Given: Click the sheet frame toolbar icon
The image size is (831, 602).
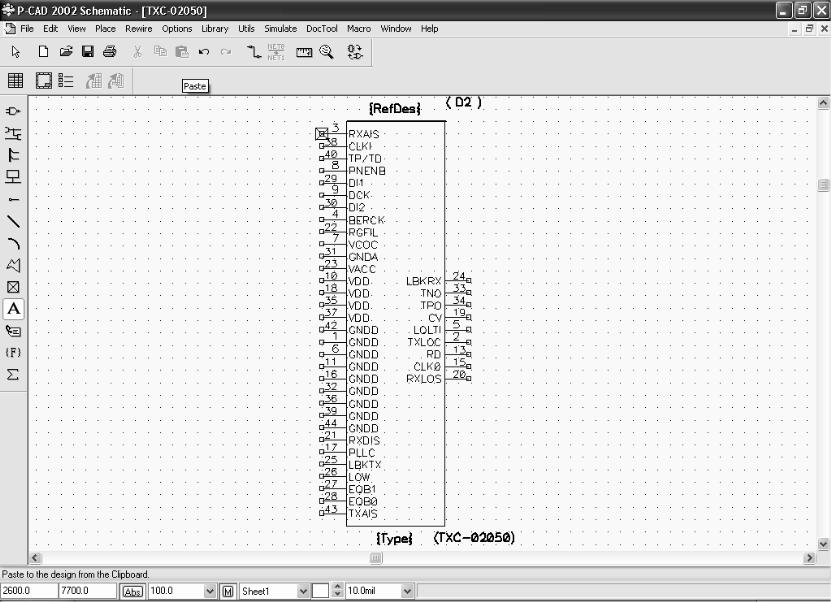Looking at the screenshot, I should tap(43, 81).
